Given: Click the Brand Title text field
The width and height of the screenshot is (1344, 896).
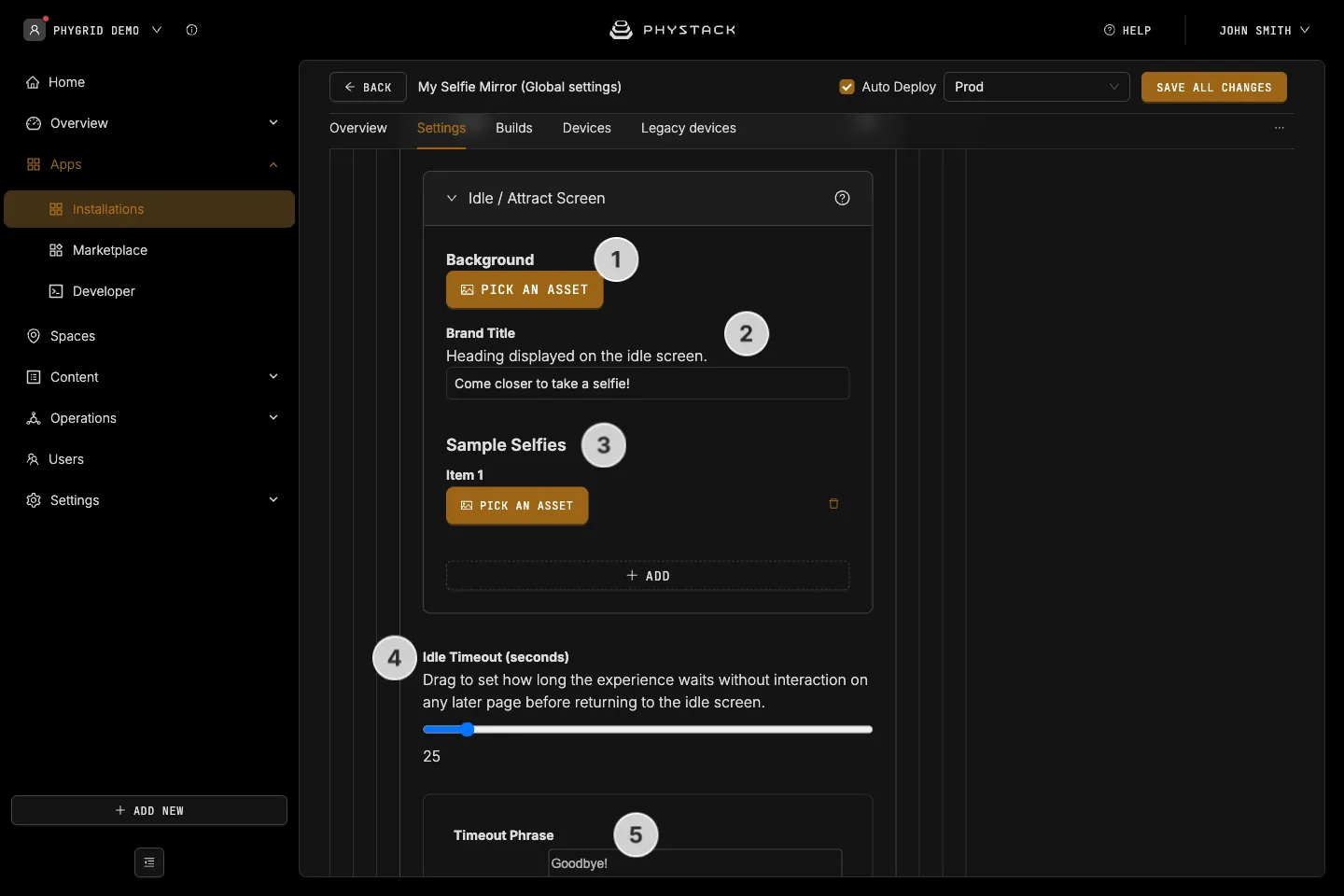Looking at the screenshot, I should tap(648, 384).
